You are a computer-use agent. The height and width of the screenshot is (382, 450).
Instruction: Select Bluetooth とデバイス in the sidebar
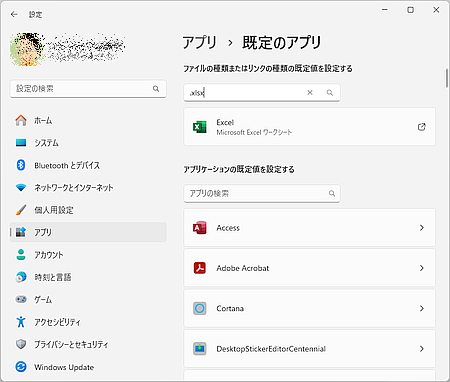88,165
